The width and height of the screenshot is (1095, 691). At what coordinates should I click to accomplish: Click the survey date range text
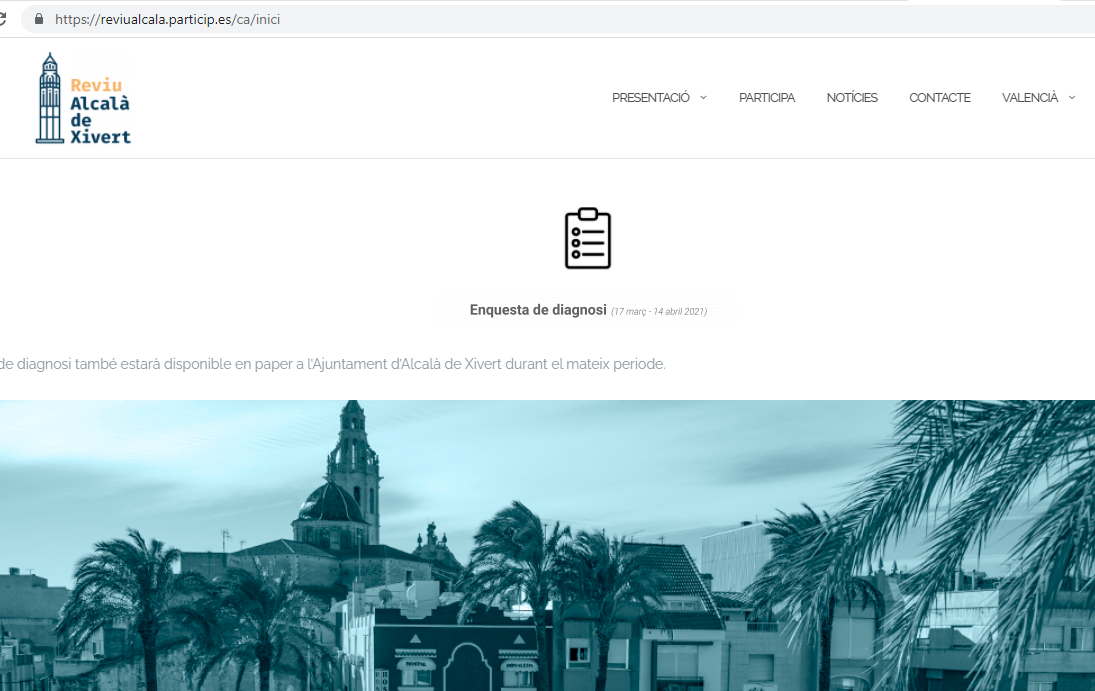click(659, 312)
